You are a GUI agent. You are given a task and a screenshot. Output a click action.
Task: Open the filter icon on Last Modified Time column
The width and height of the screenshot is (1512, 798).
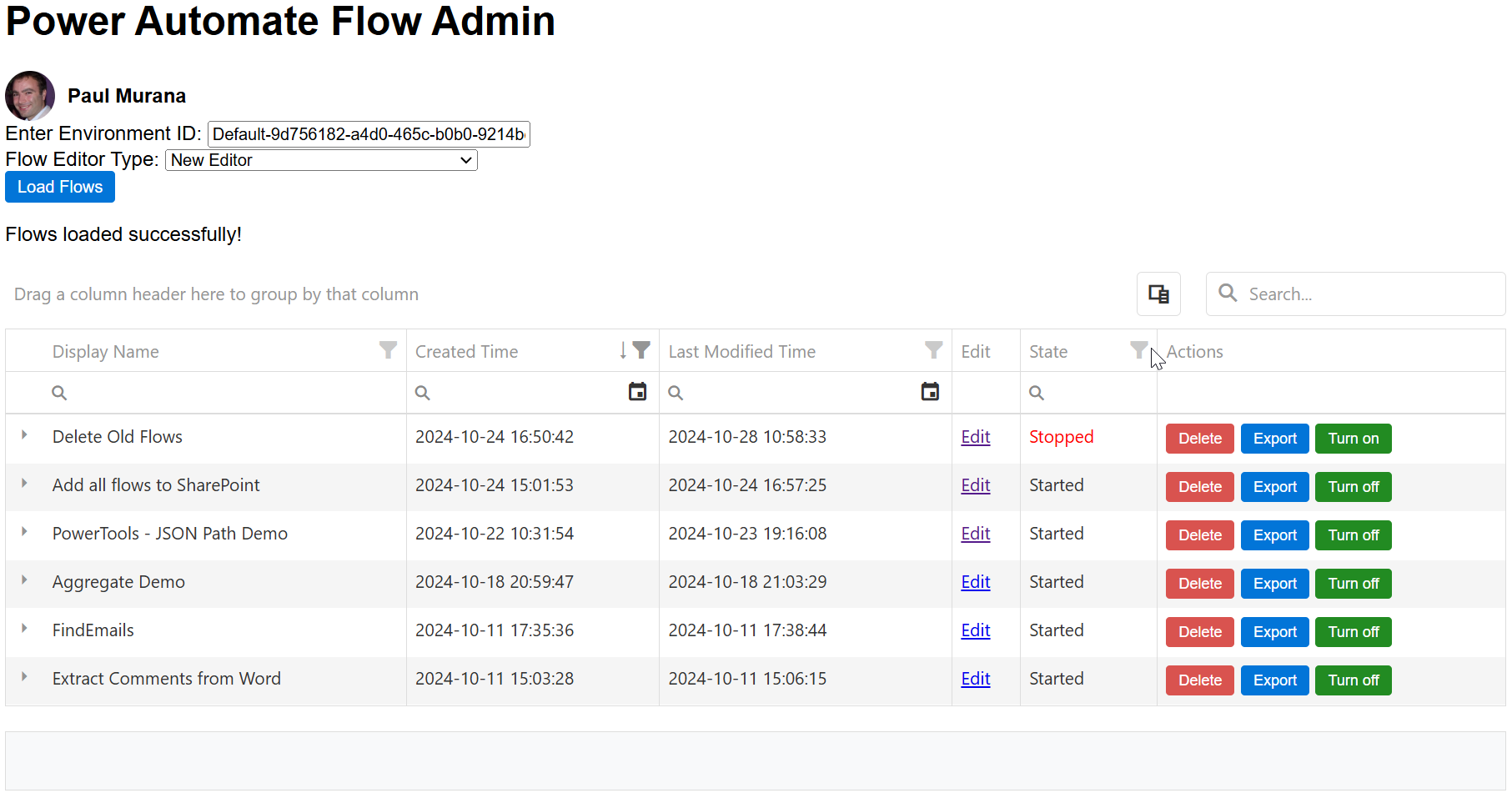pos(932,350)
